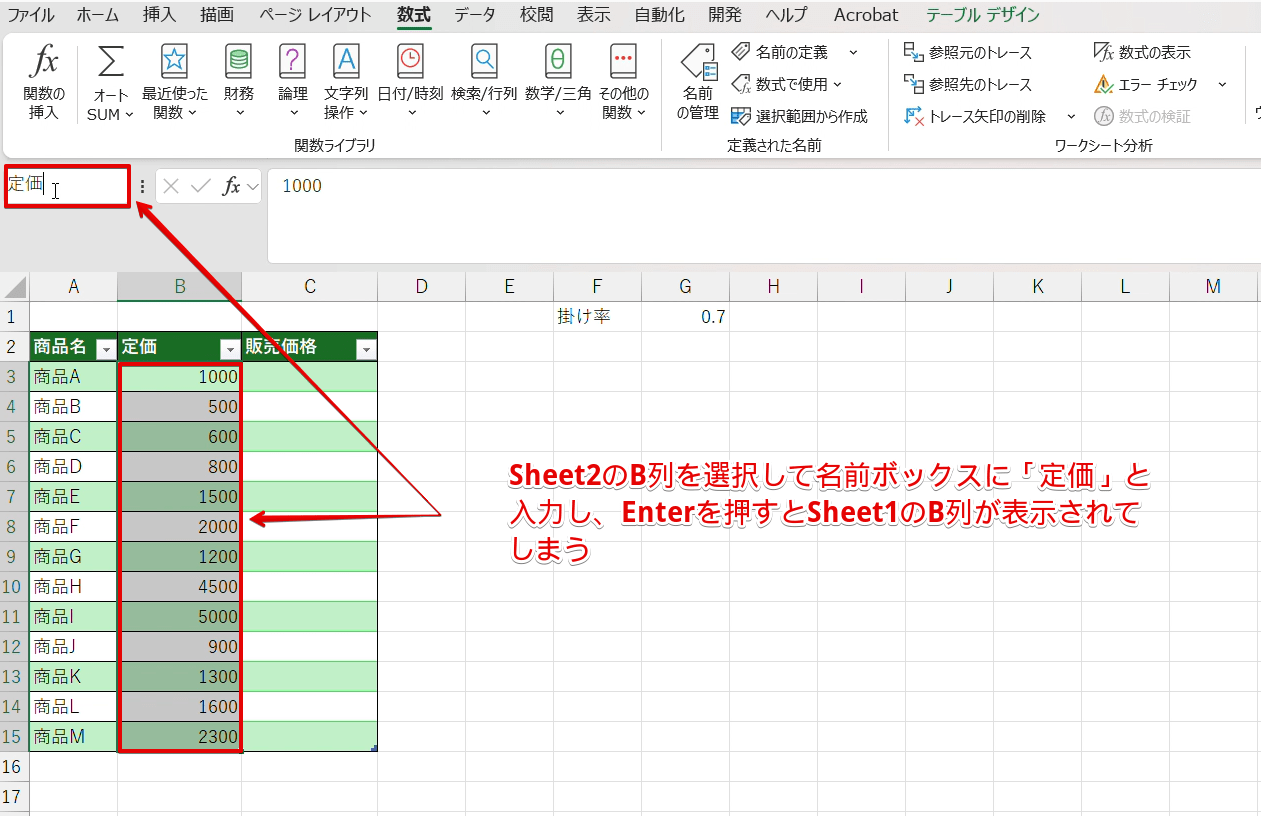Click the formula bar confirm checkmark icon
The width and height of the screenshot is (1261, 816).
201,186
